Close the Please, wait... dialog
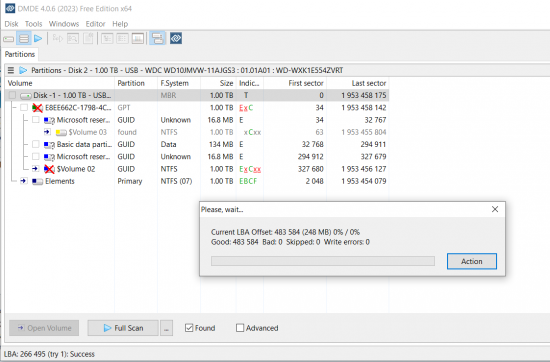550x362 pixels. click(495, 209)
